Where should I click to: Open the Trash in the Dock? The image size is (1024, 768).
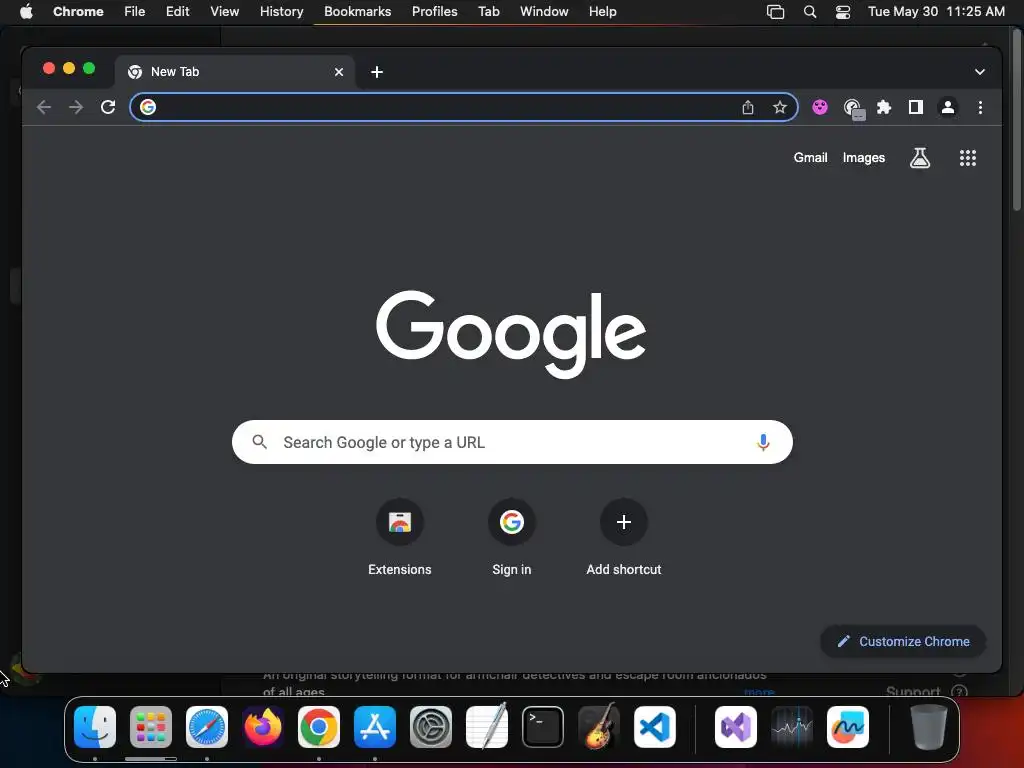point(929,727)
